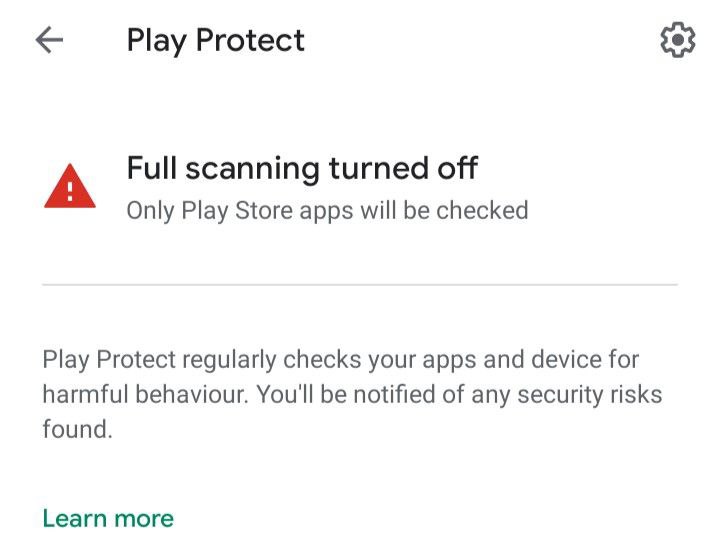
Task: Tap the Full scanning turned off heading
Action: tap(302, 168)
